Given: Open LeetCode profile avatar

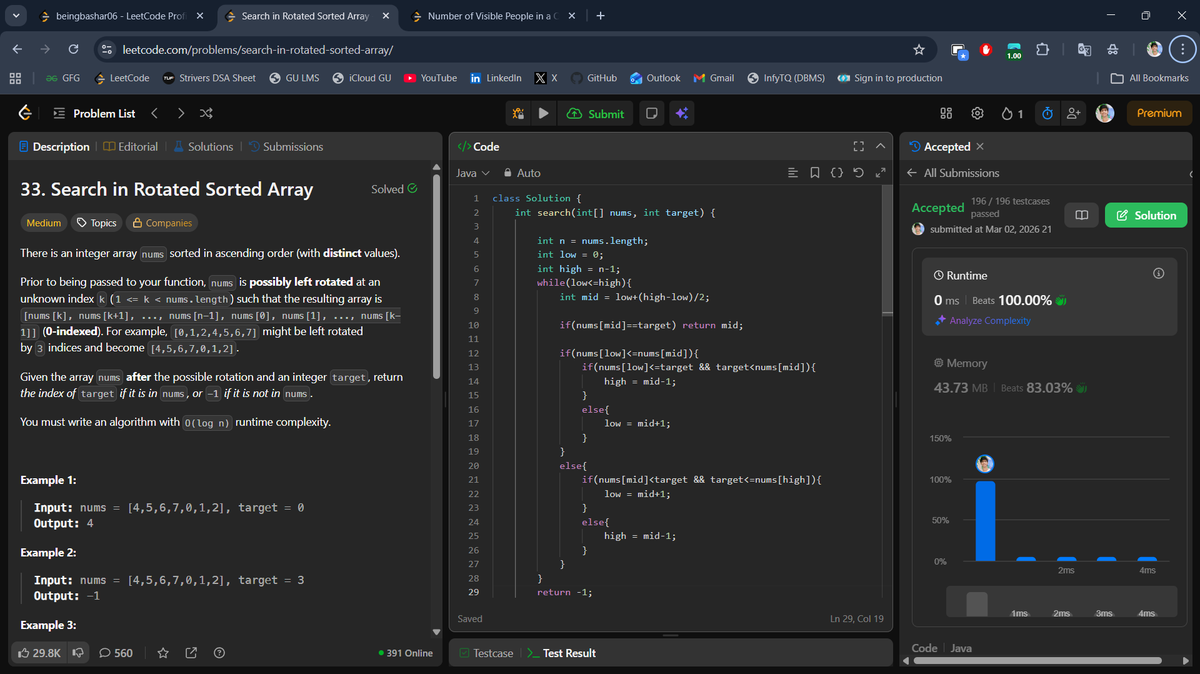Looking at the screenshot, I should [1105, 113].
